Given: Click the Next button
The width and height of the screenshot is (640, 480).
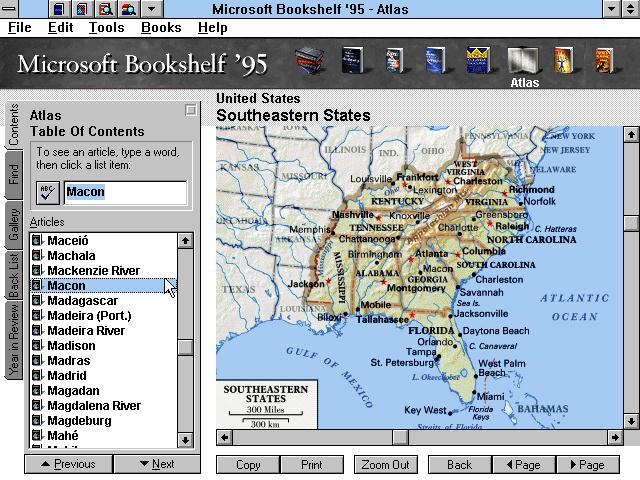Looking at the screenshot, I should click(x=157, y=464).
